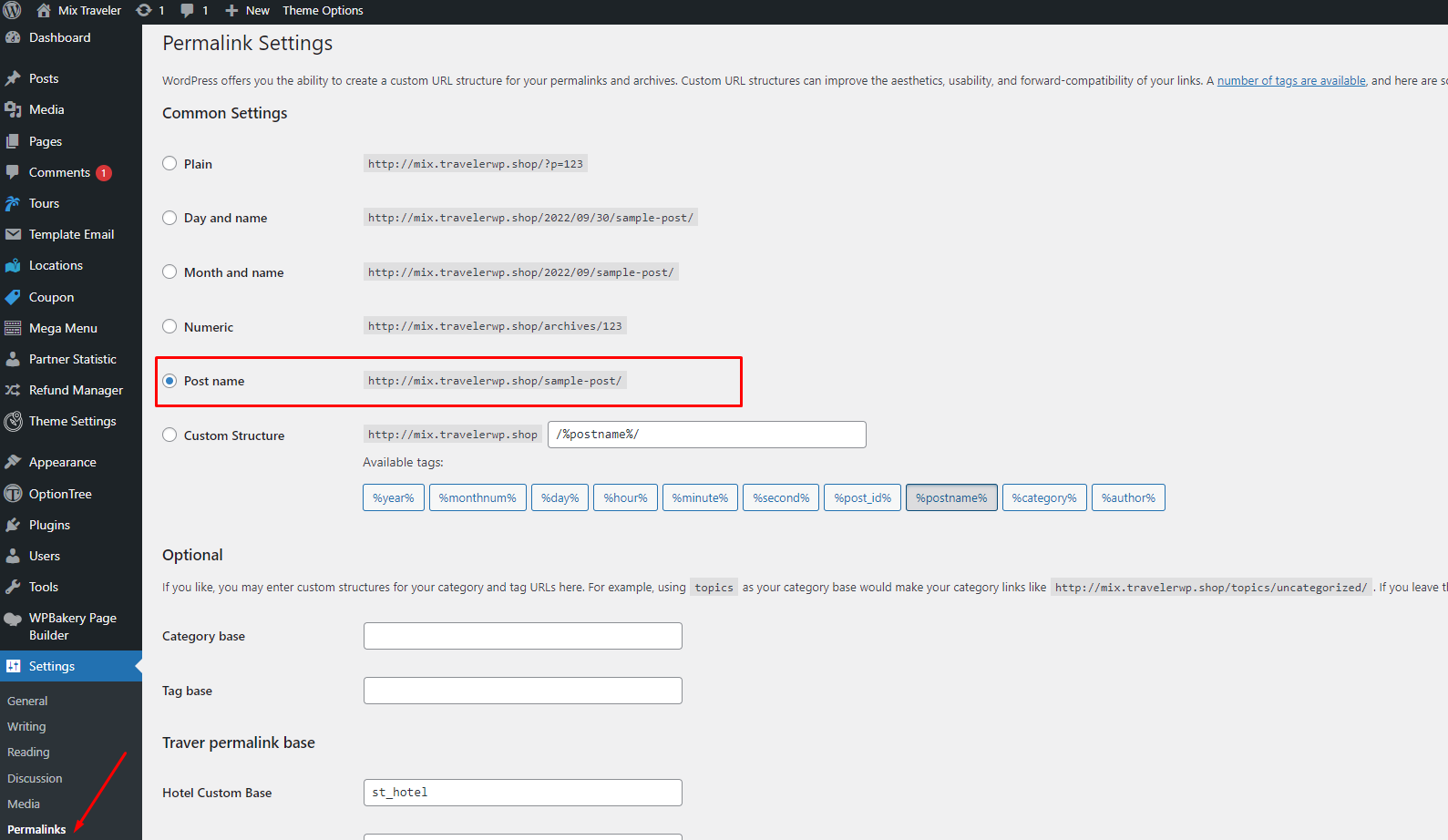This screenshot has width=1448, height=840.
Task: Click the Comments speech bubble sidebar icon
Action: coord(13,172)
